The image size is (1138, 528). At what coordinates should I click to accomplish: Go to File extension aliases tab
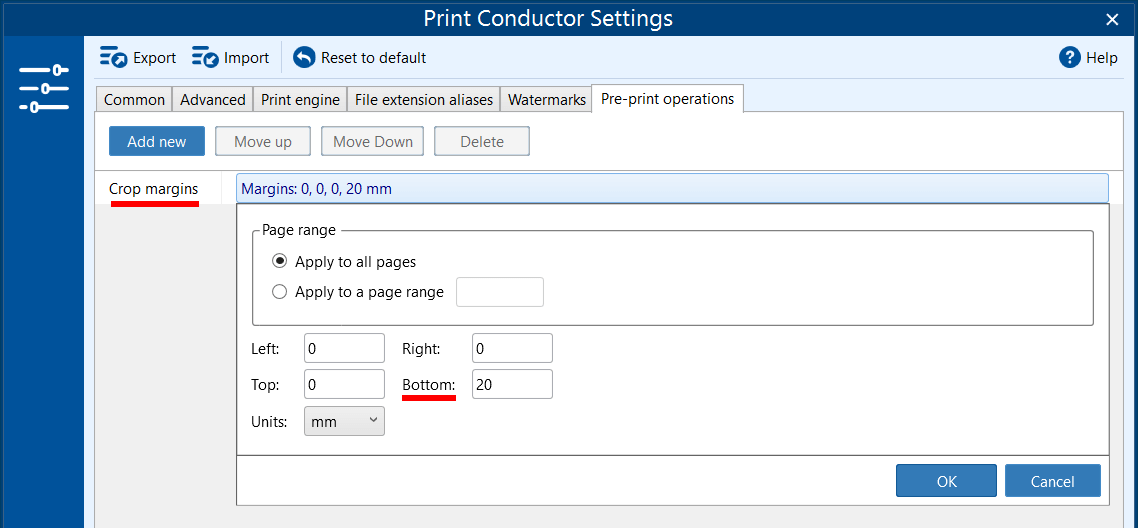[x=423, y=100]
